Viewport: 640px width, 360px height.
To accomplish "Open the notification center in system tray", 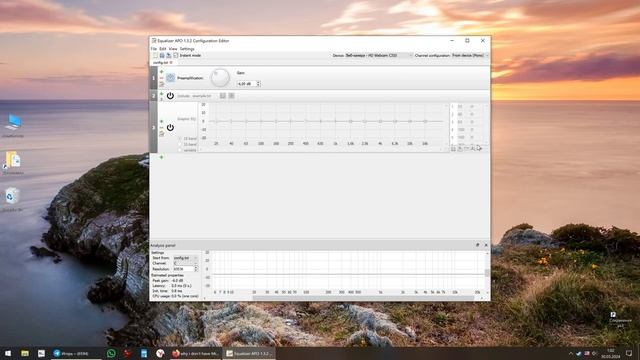I will [x=629, y=353].
